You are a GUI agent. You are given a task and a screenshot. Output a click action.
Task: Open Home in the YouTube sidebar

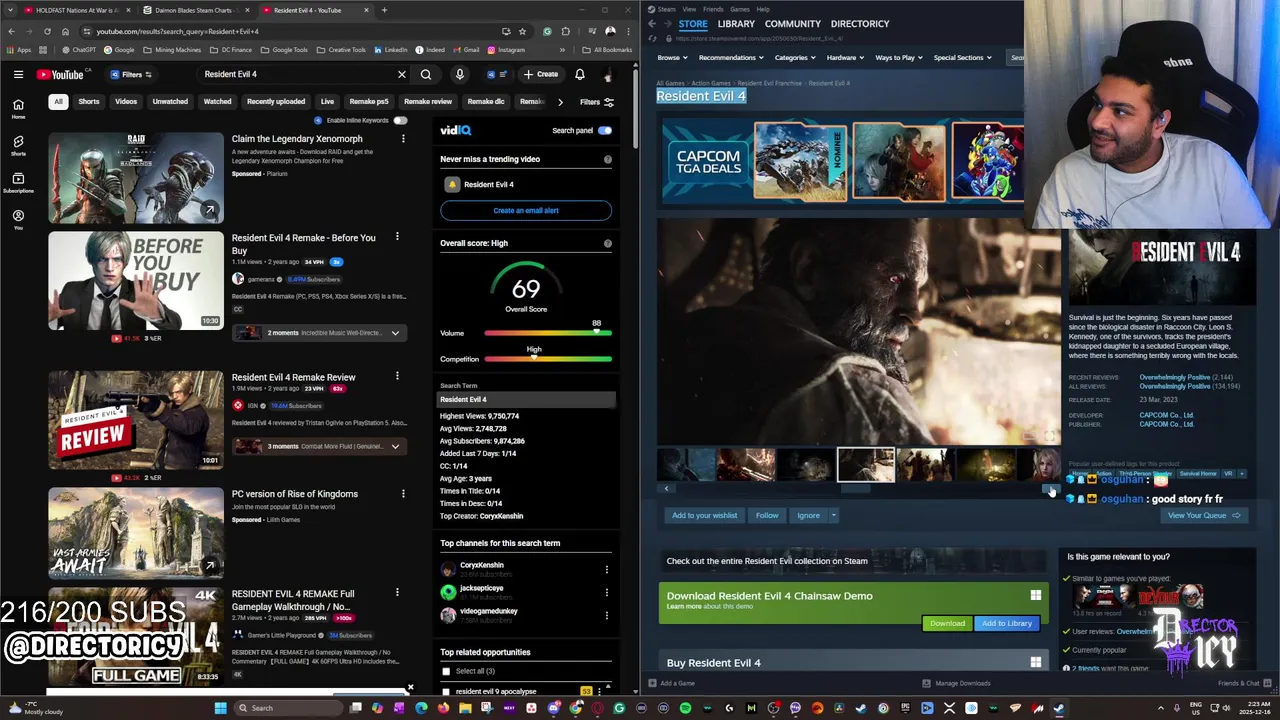pos(18,109)
